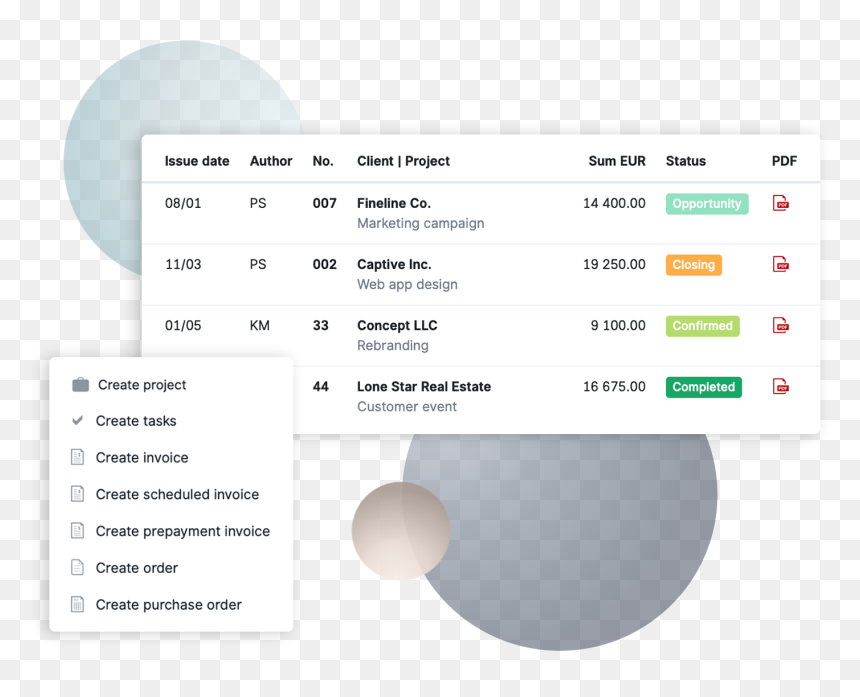Click number 002 cell
This screenshot has height=697, width=860.
325,264
